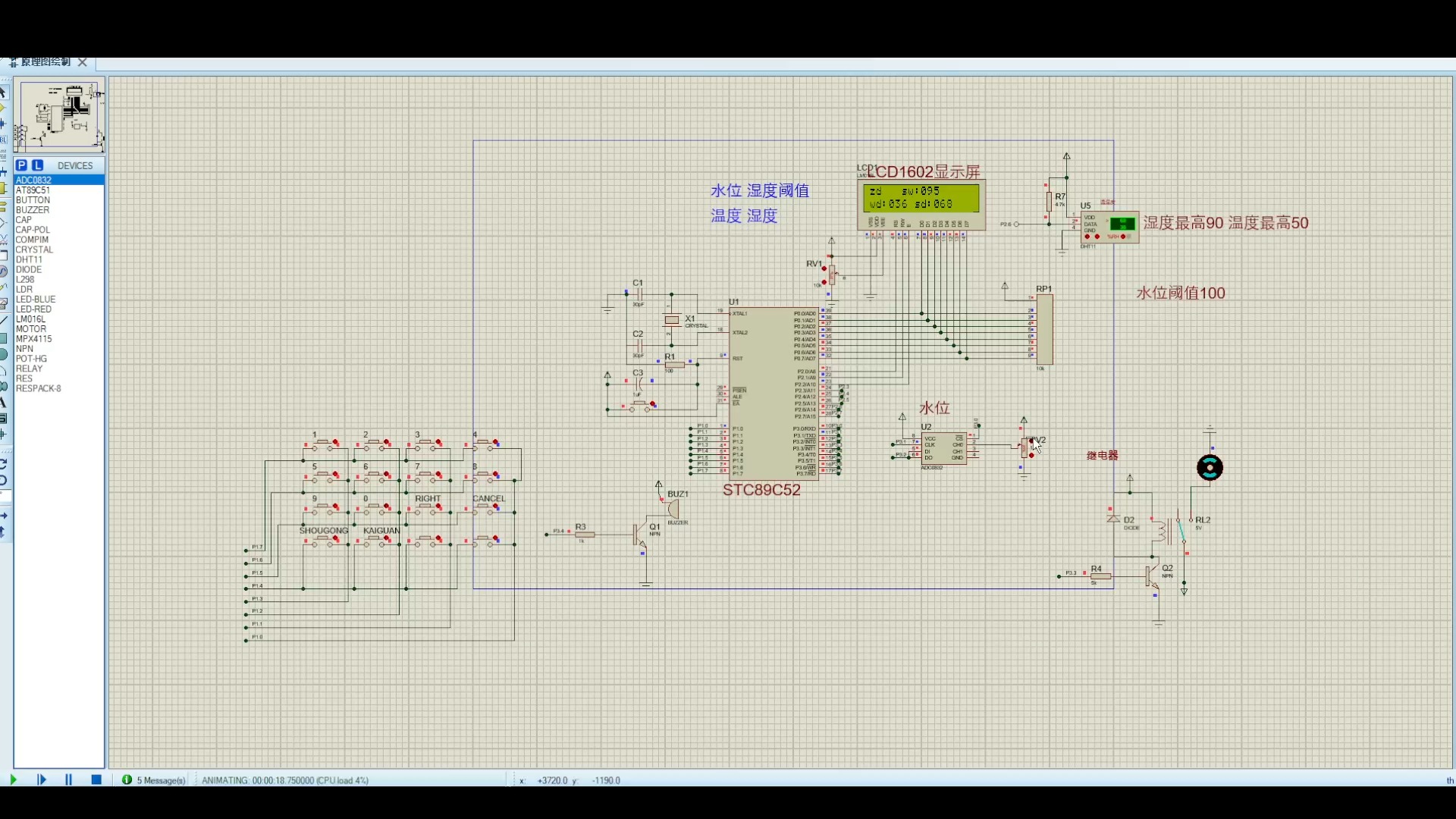The height and width of the screenshot is (819, 1456).
Task: Select RELAY in the devices list
Action: 58,369
